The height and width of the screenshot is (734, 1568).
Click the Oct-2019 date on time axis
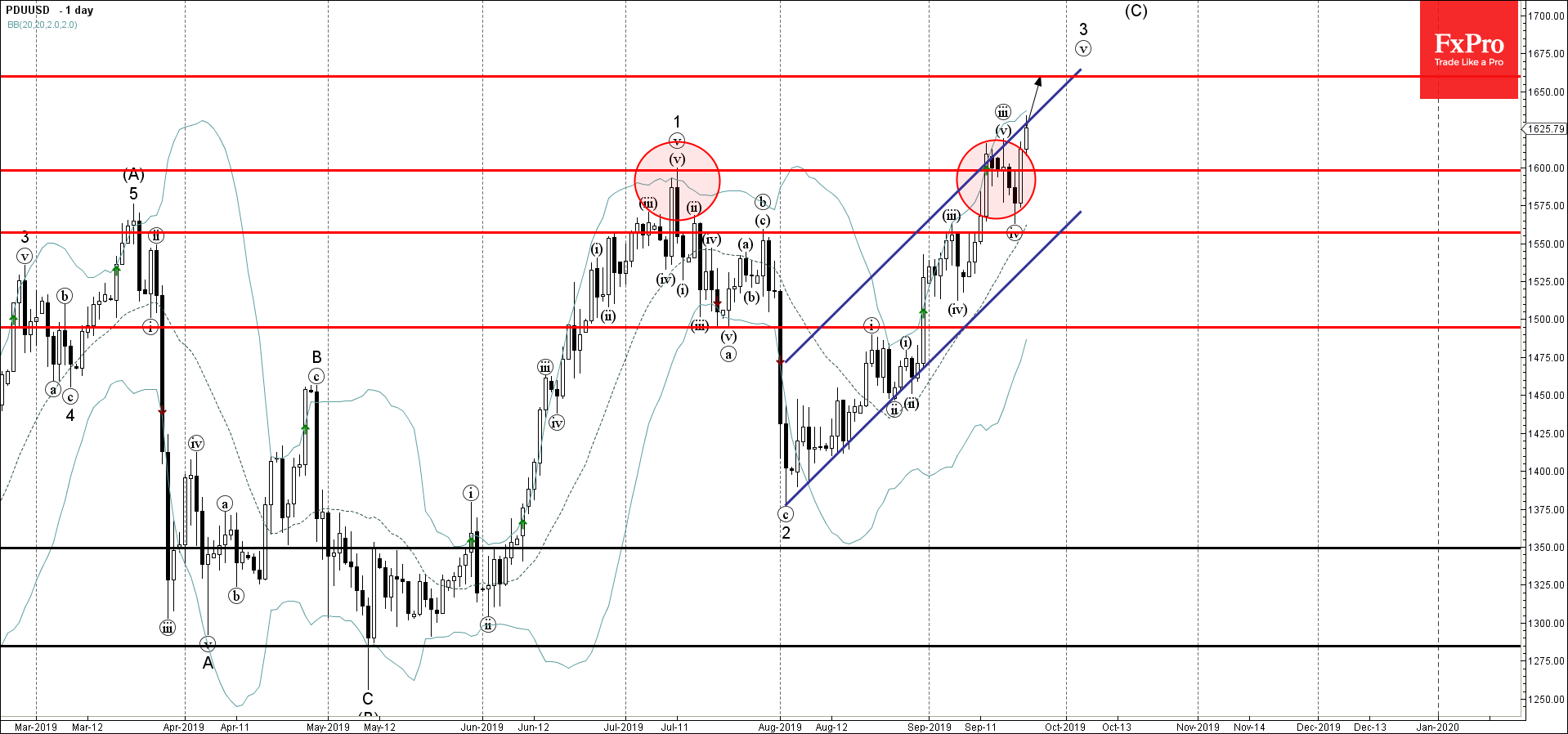[1064, 727]
